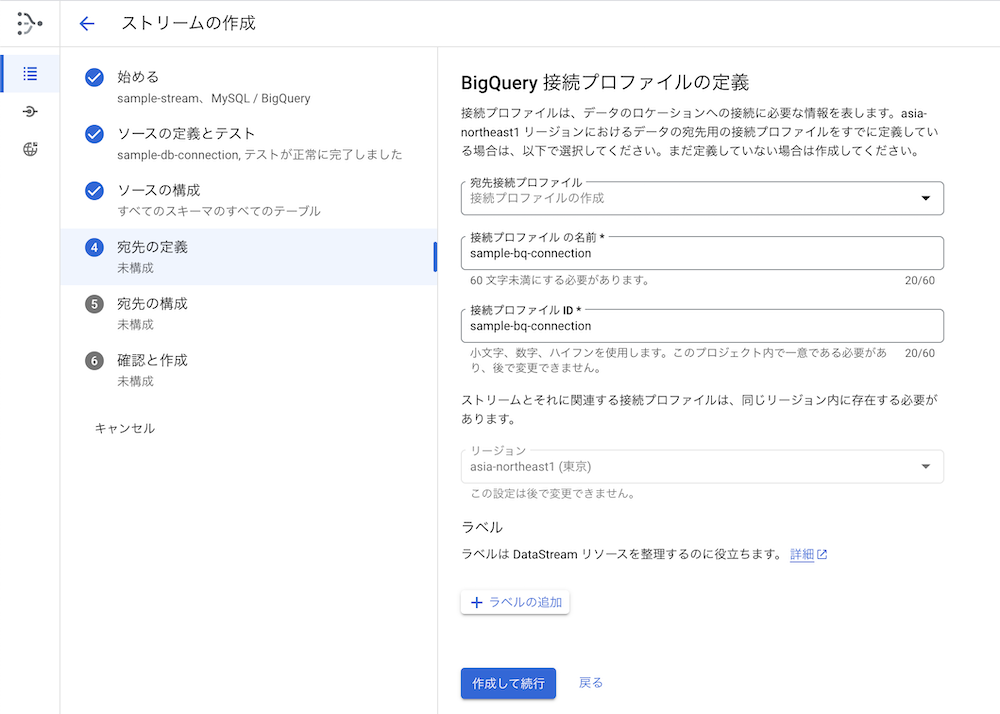Screen dimensions: 1000x714
Task: Click the BigQuery 接続プロファイルの定義 heading
Action: 605,83
